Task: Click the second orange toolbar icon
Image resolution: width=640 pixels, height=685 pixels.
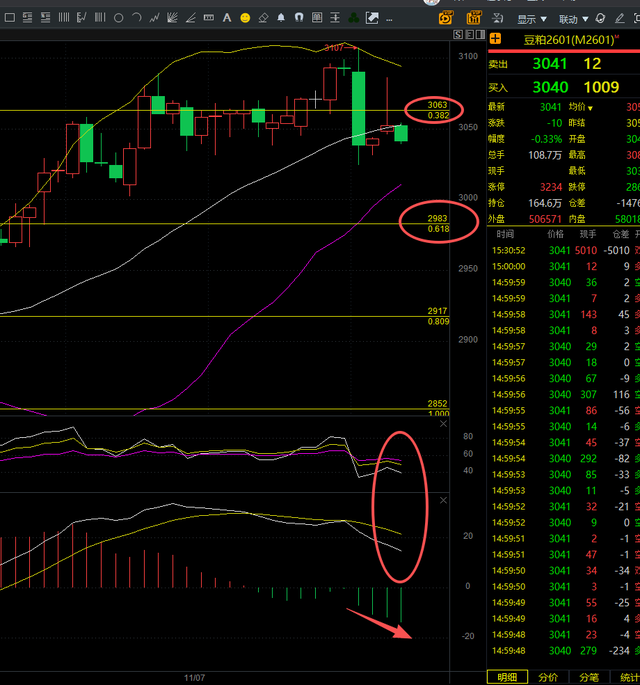Action: point(474,18)
